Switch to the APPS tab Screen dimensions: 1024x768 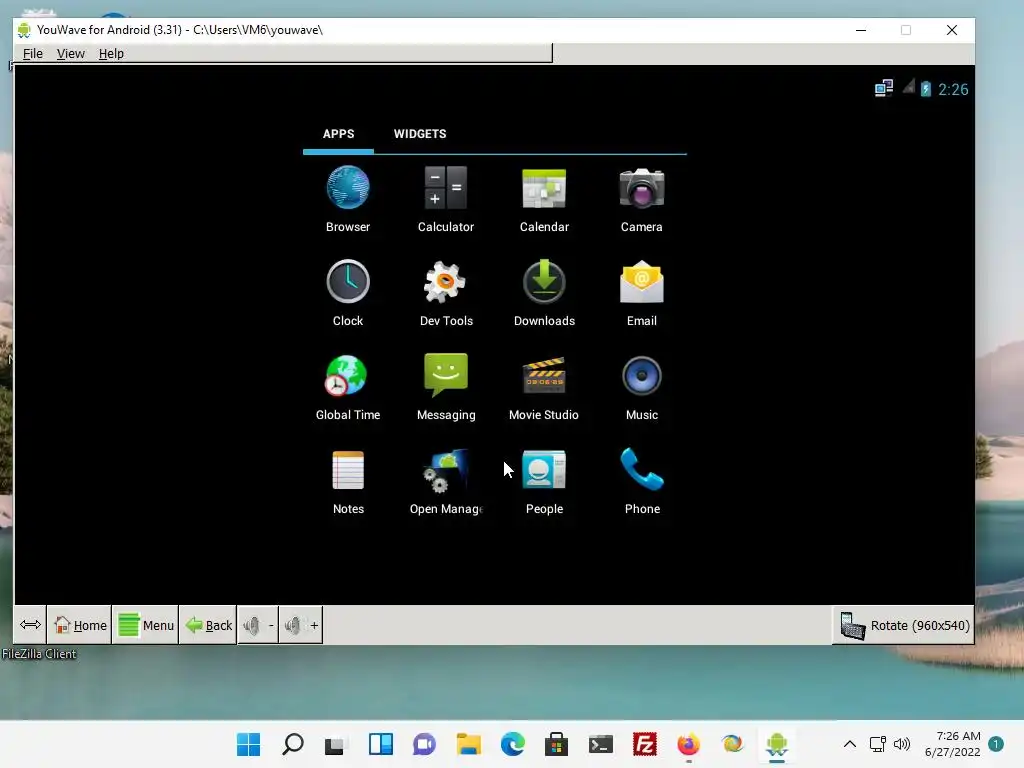[338, 134]
